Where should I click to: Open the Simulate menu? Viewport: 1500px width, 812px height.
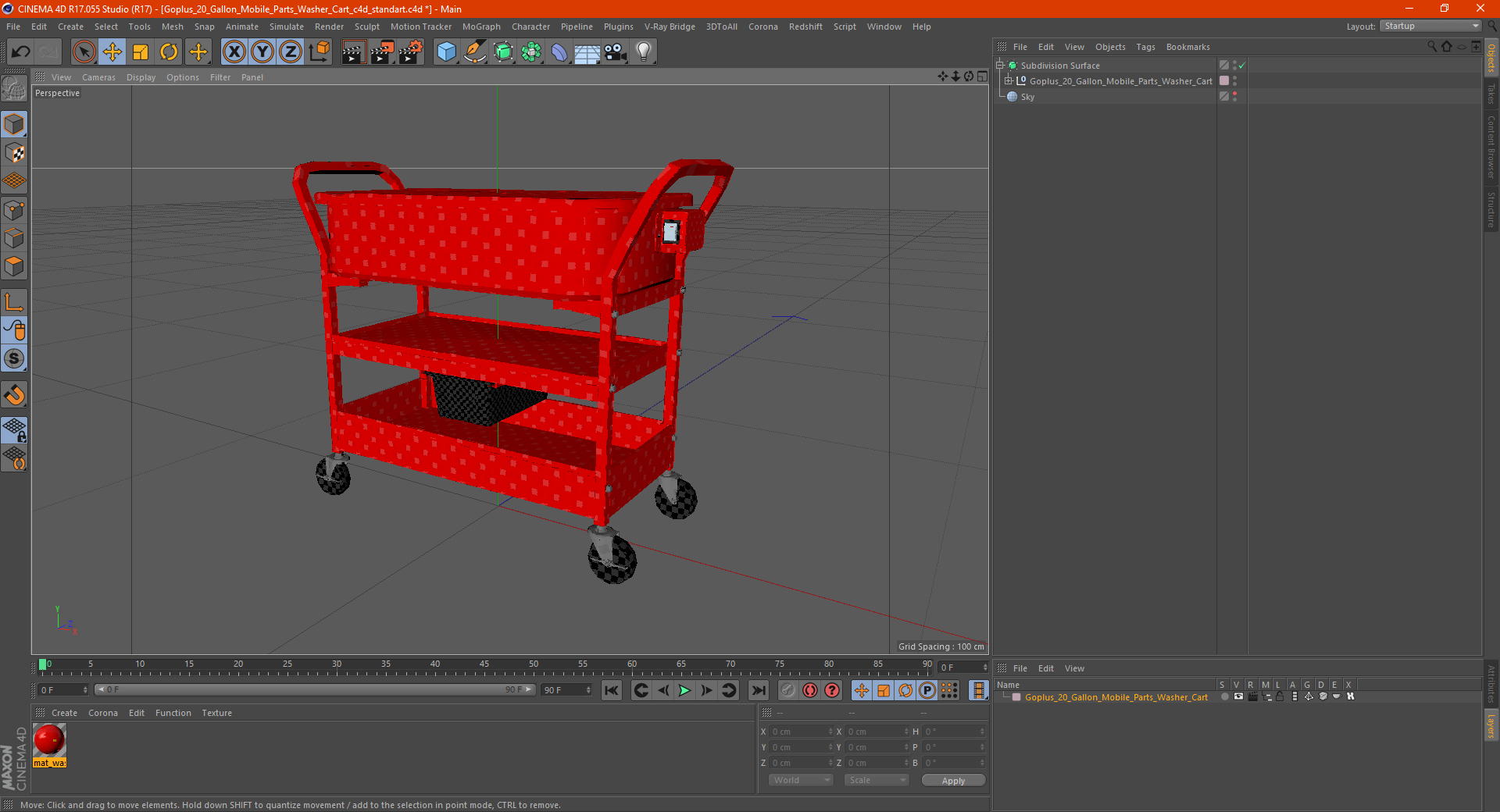tap(287, 27)
